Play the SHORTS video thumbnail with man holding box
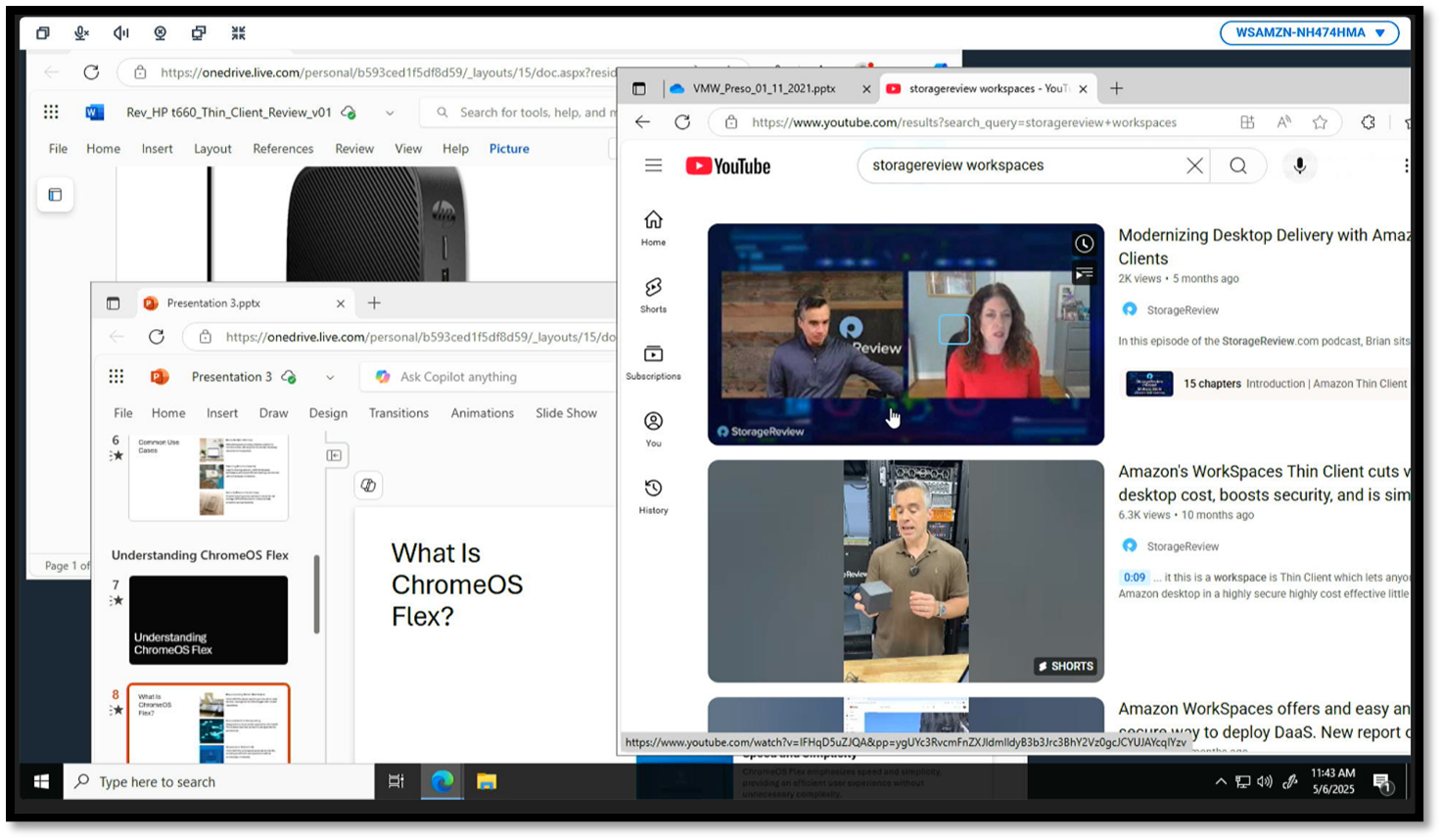 (x=906, y=572)
